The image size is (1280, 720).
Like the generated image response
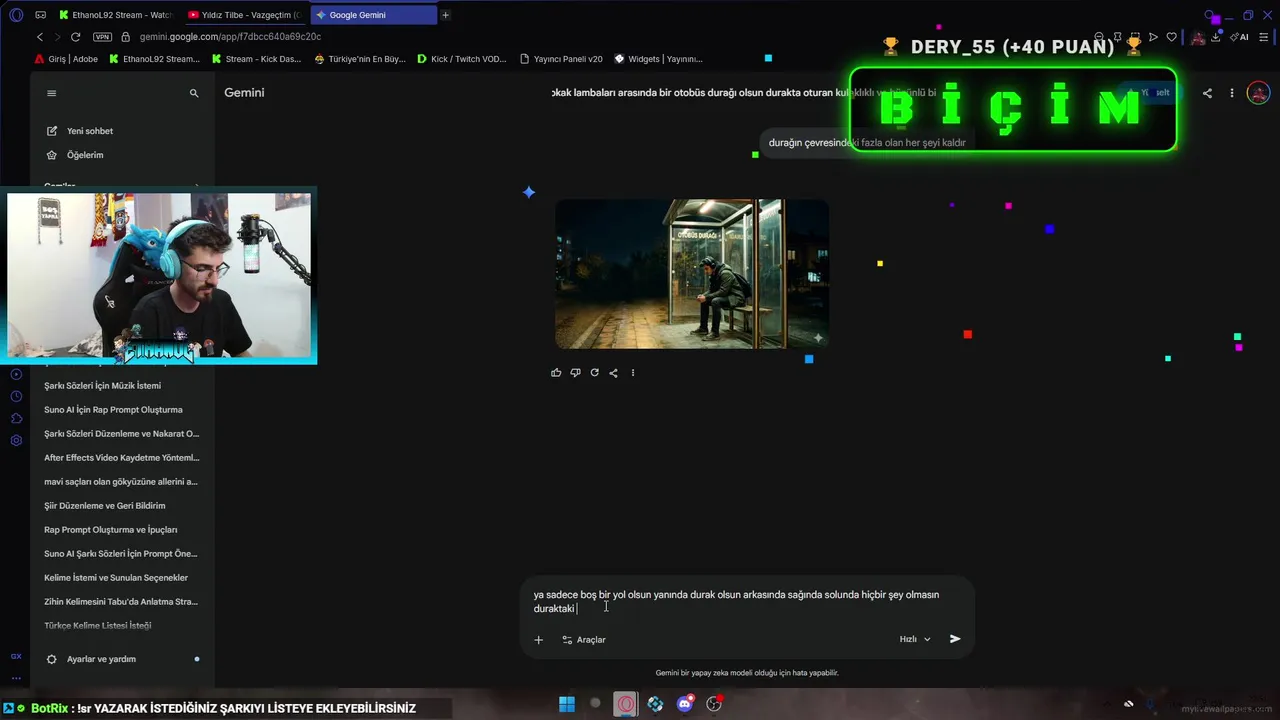(x=556, y=373)
